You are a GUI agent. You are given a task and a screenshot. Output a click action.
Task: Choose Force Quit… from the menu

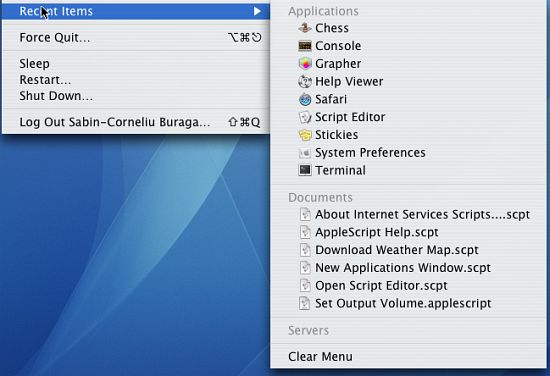136,38
